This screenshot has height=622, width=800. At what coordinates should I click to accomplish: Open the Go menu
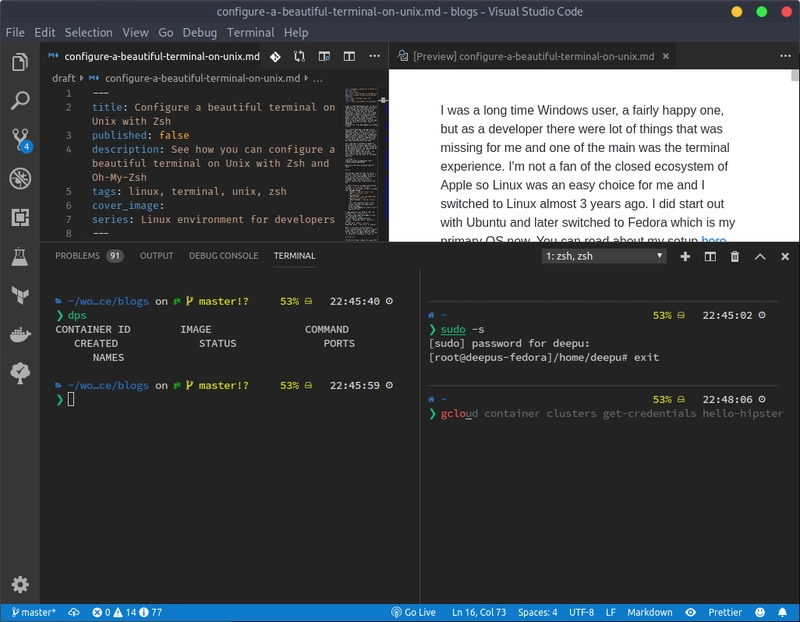pyautogui.click(x=165, y=33)
